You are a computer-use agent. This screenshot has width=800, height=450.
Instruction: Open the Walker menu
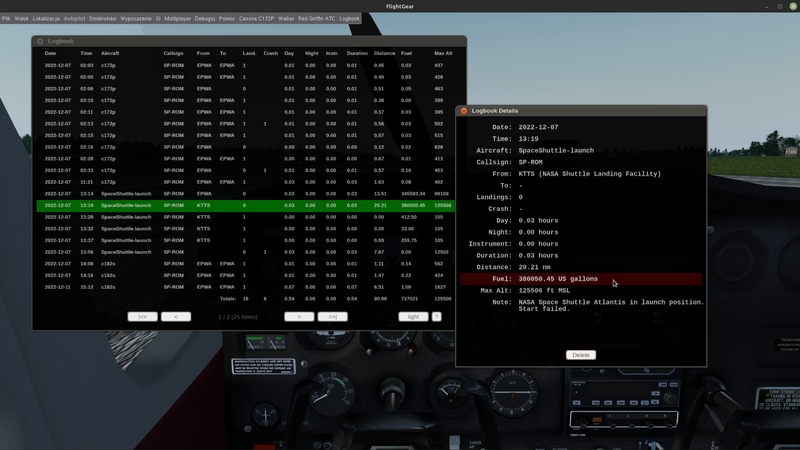286,18
